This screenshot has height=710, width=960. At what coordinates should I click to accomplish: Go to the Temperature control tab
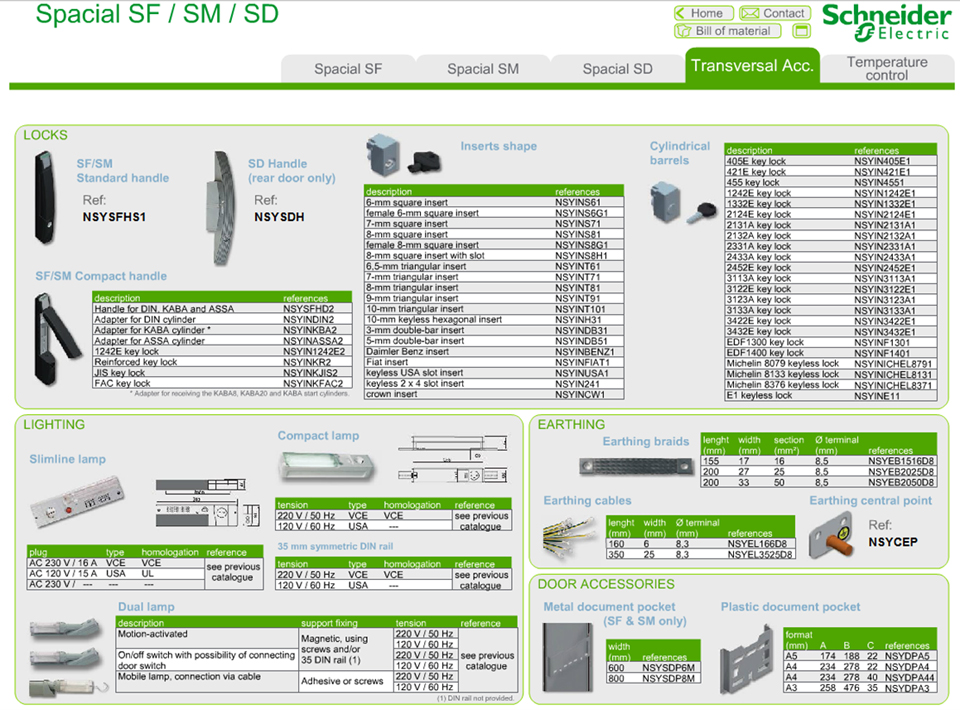point(887,69)
